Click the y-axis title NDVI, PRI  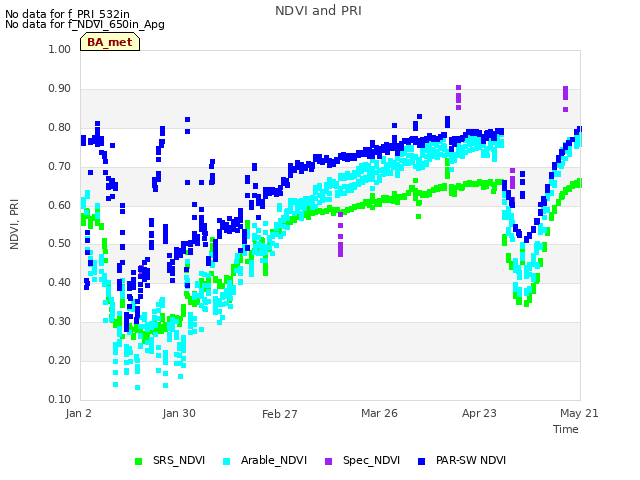(x=14, y=224)
